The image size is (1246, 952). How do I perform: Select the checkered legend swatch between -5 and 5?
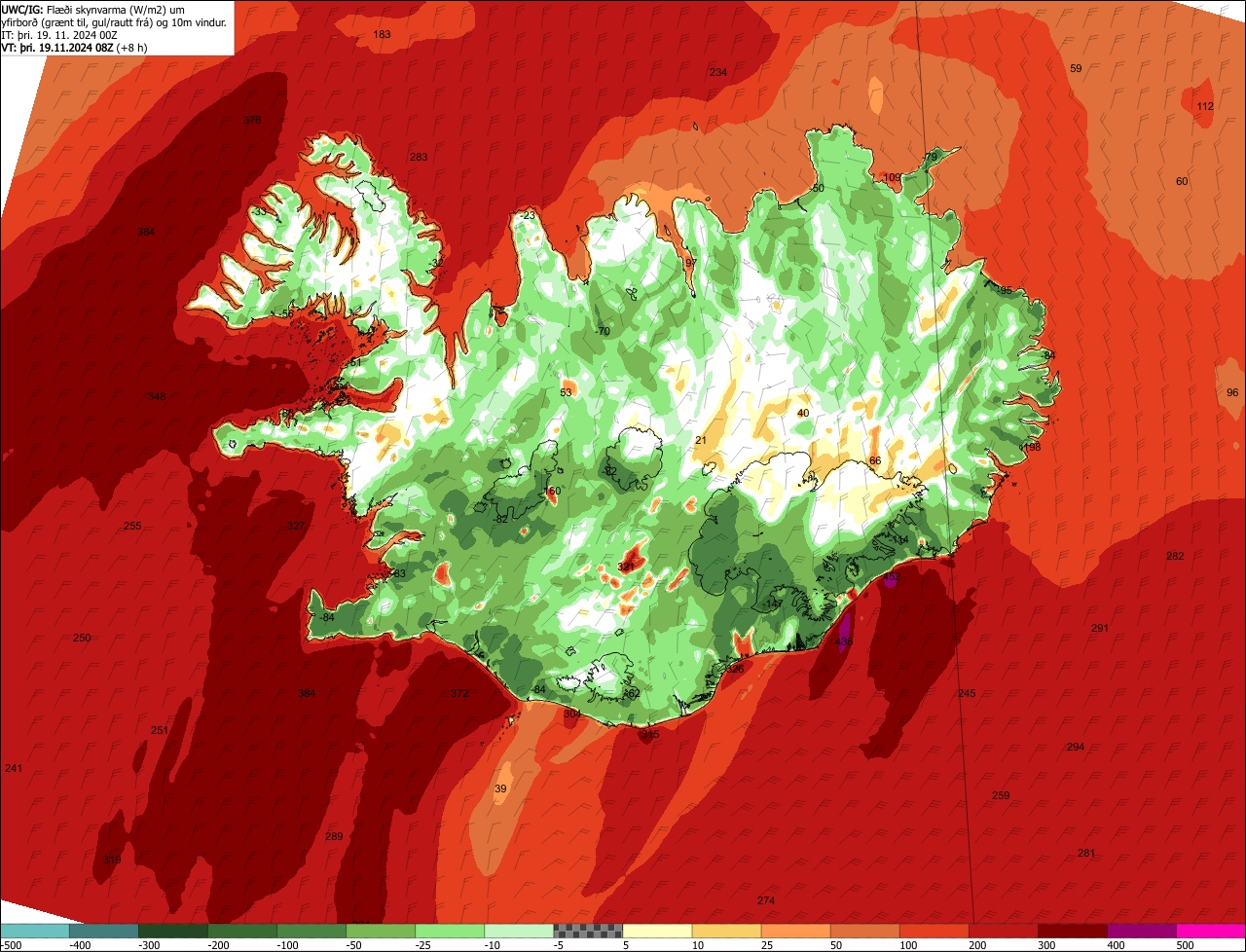pos(588,931)
